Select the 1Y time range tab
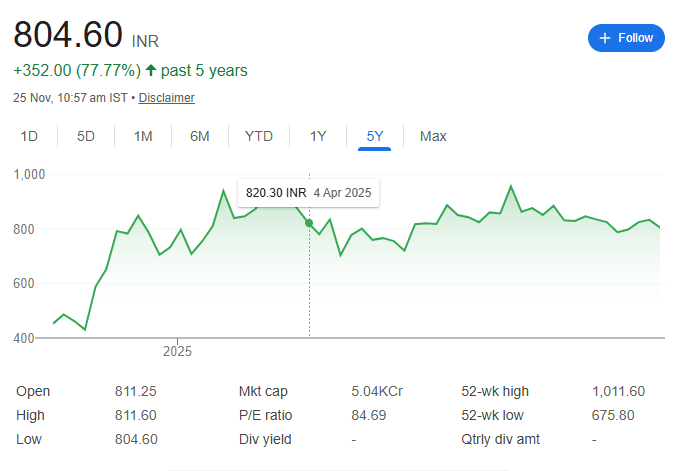The image size is (693, 471). pyautogui.click(x=318, y=136)
